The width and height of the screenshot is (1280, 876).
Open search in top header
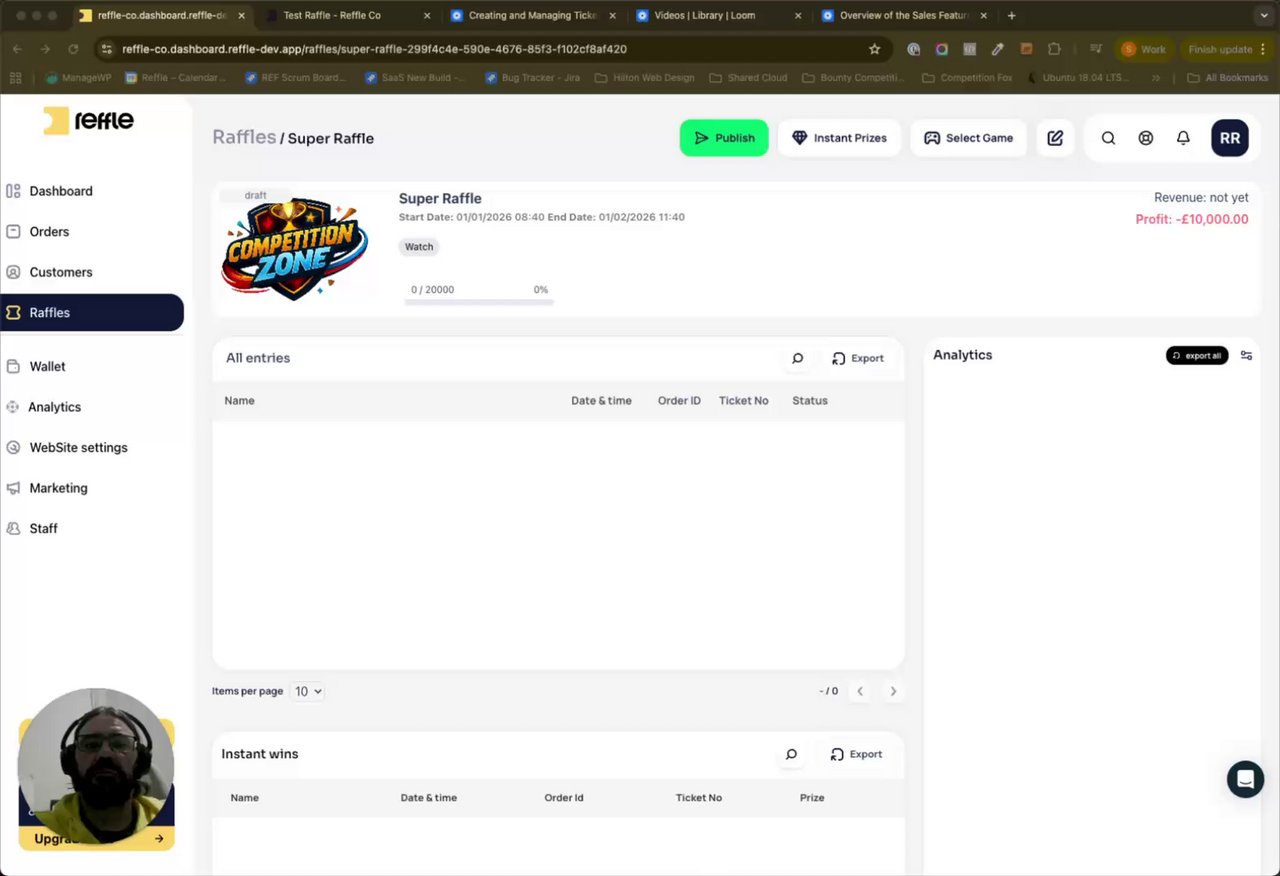(x=1108, y=138)
